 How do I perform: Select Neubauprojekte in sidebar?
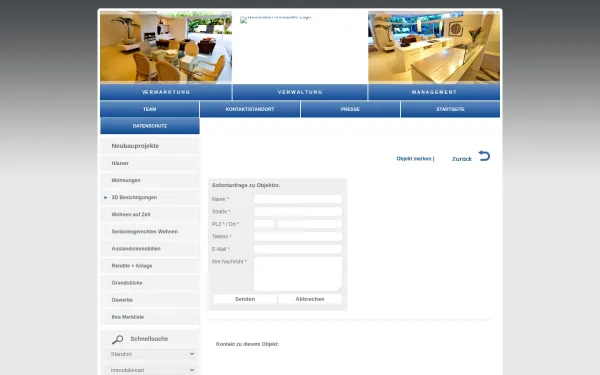click(150, 146)
